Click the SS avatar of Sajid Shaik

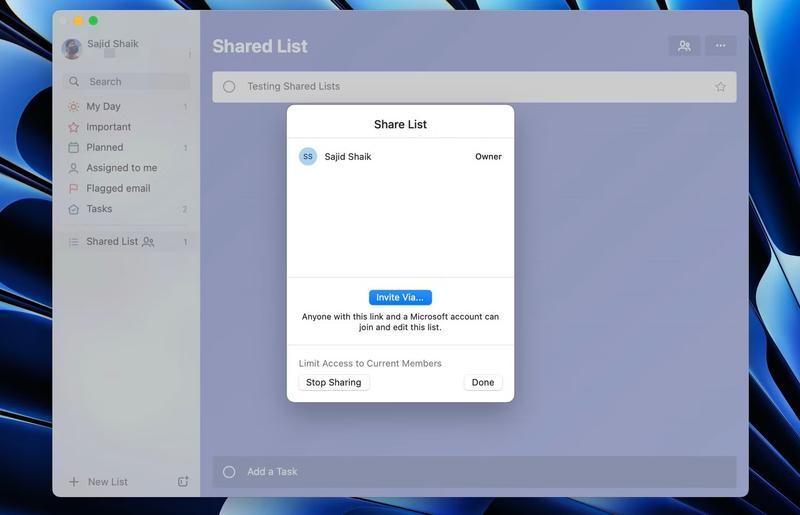point(308,157)
